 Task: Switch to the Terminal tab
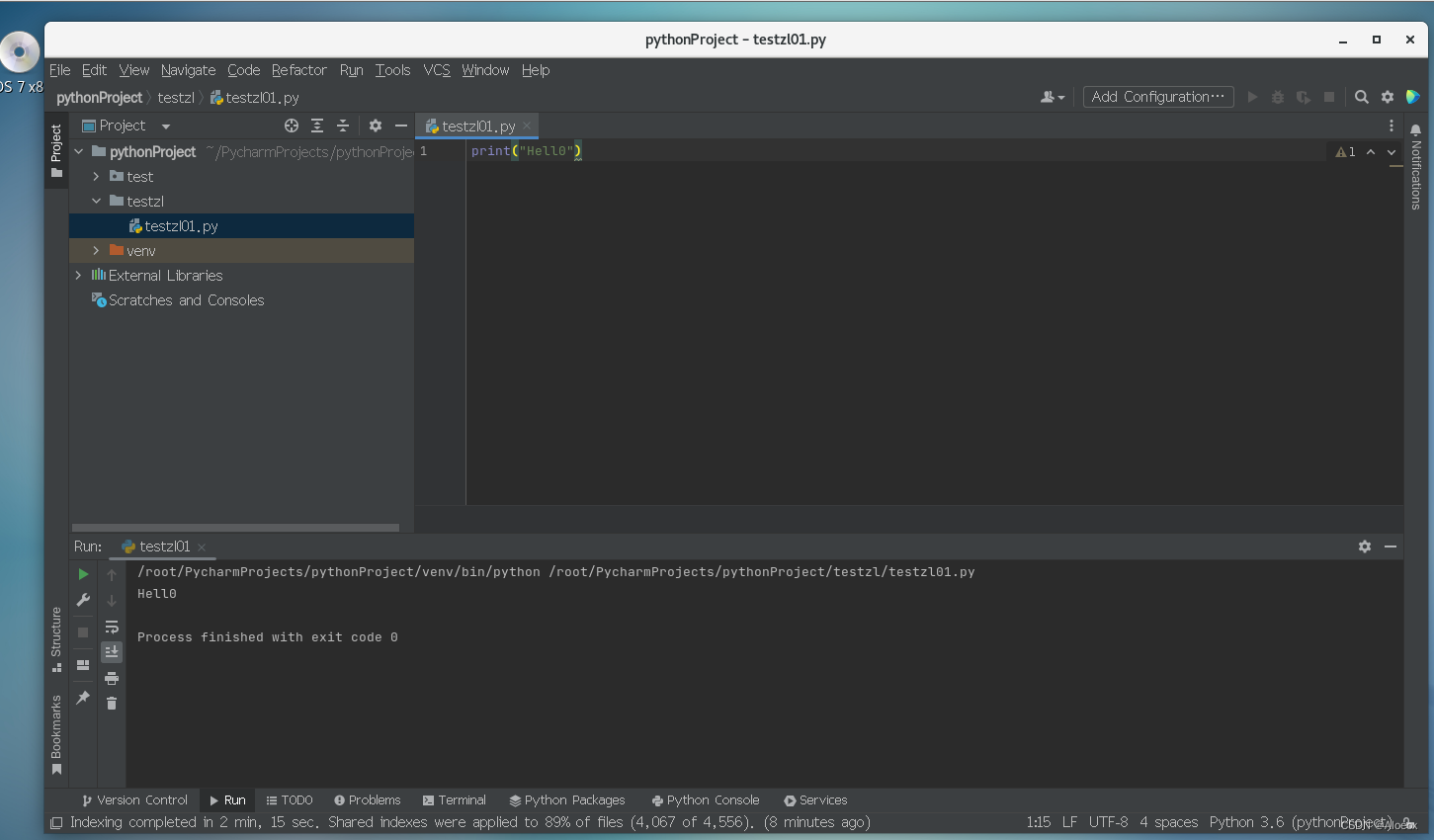click(454, 800)
